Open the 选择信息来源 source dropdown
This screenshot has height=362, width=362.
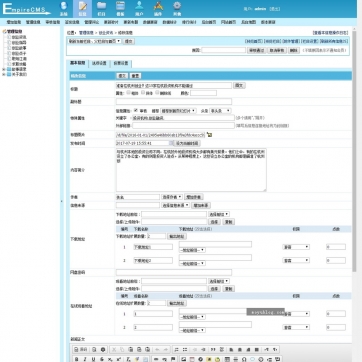[175, 205]
